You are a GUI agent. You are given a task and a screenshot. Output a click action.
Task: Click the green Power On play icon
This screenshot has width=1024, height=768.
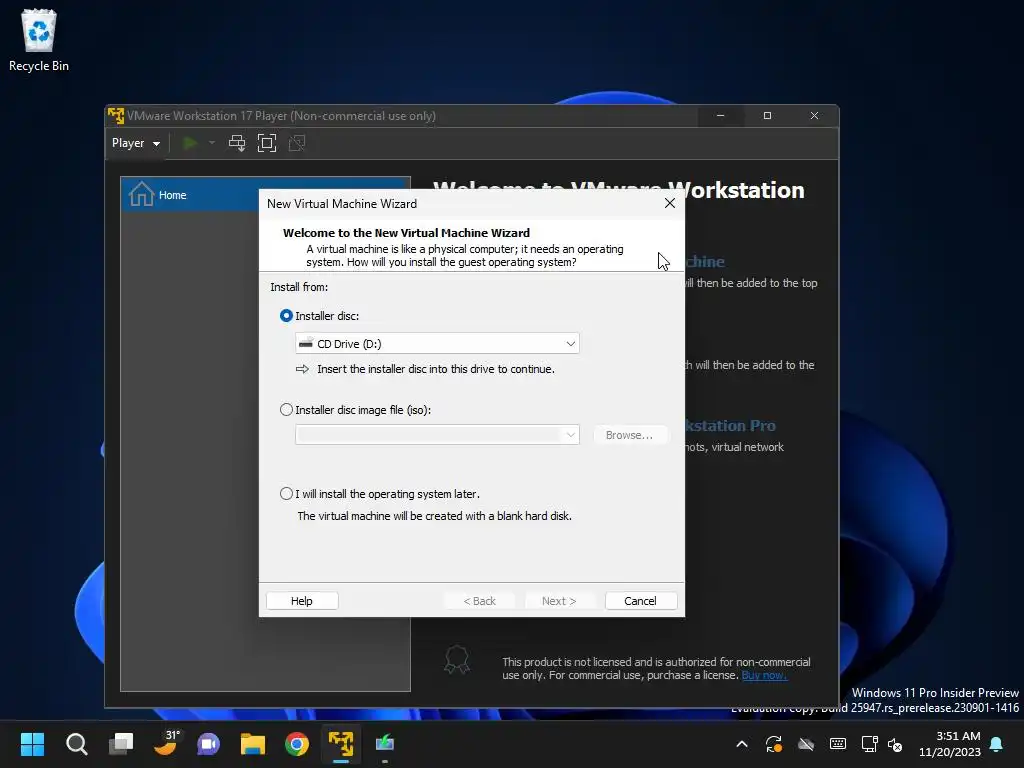190,143
